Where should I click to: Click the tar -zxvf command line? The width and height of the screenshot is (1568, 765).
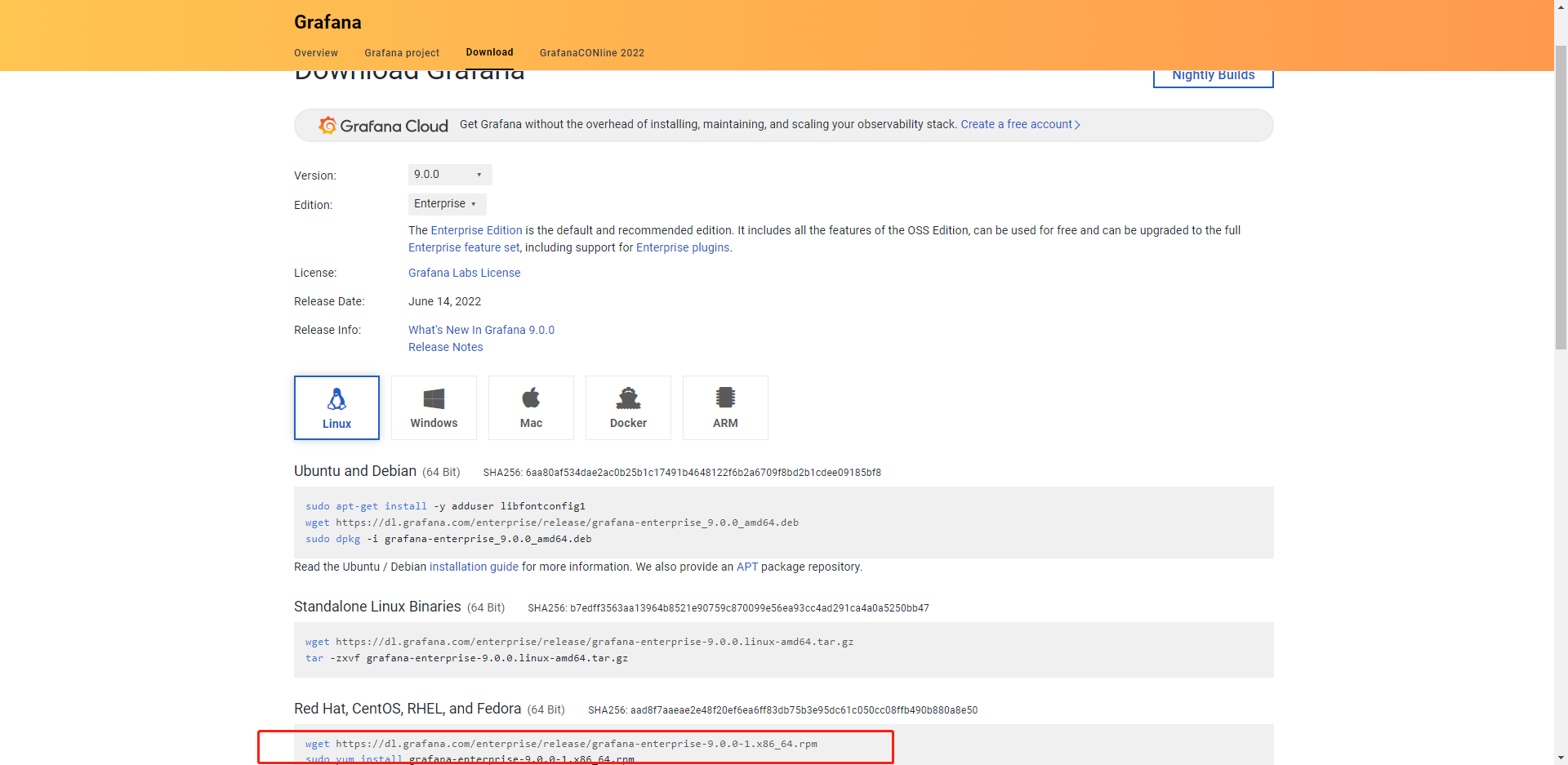pos(466,658)
